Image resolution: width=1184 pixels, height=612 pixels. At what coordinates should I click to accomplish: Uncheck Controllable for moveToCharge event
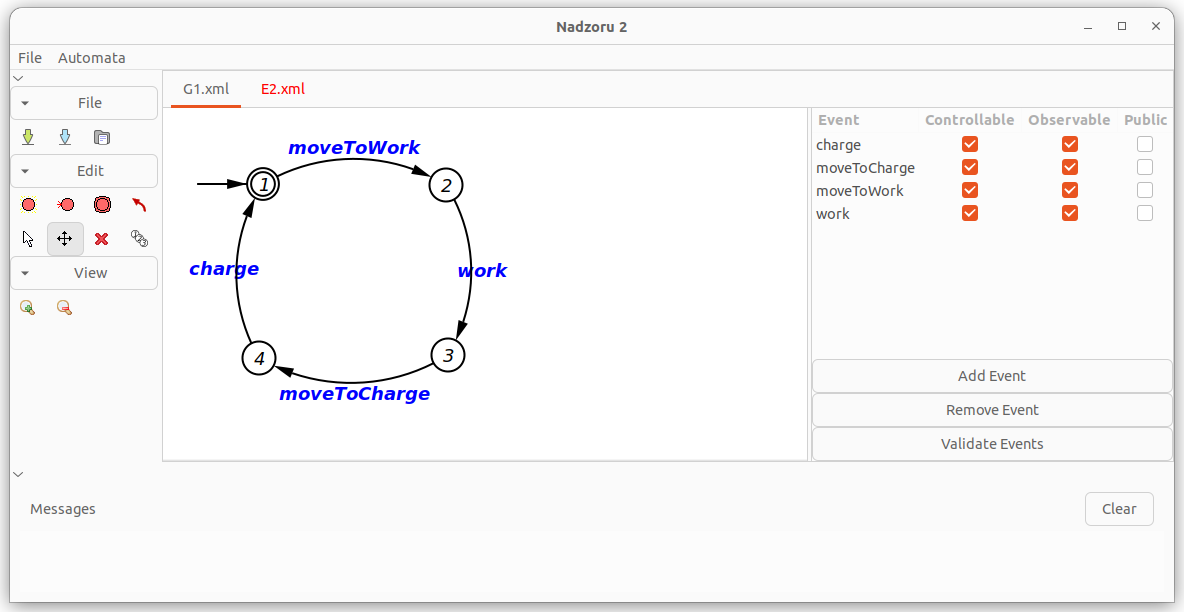[x=970, y=167]
